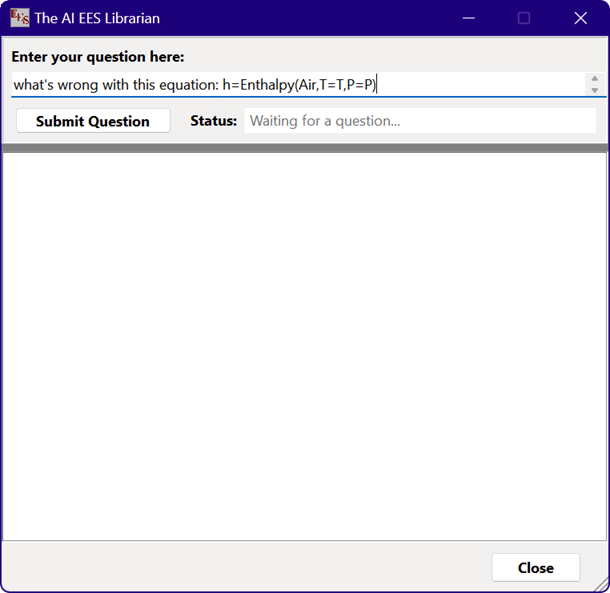Click the disabled maximize window button

(x=523, y=18)
